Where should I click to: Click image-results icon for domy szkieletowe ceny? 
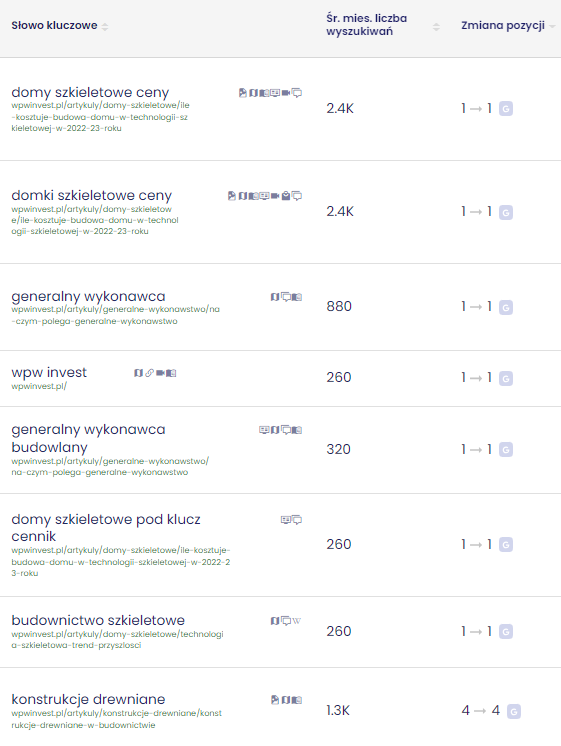(x=243, y=93)
